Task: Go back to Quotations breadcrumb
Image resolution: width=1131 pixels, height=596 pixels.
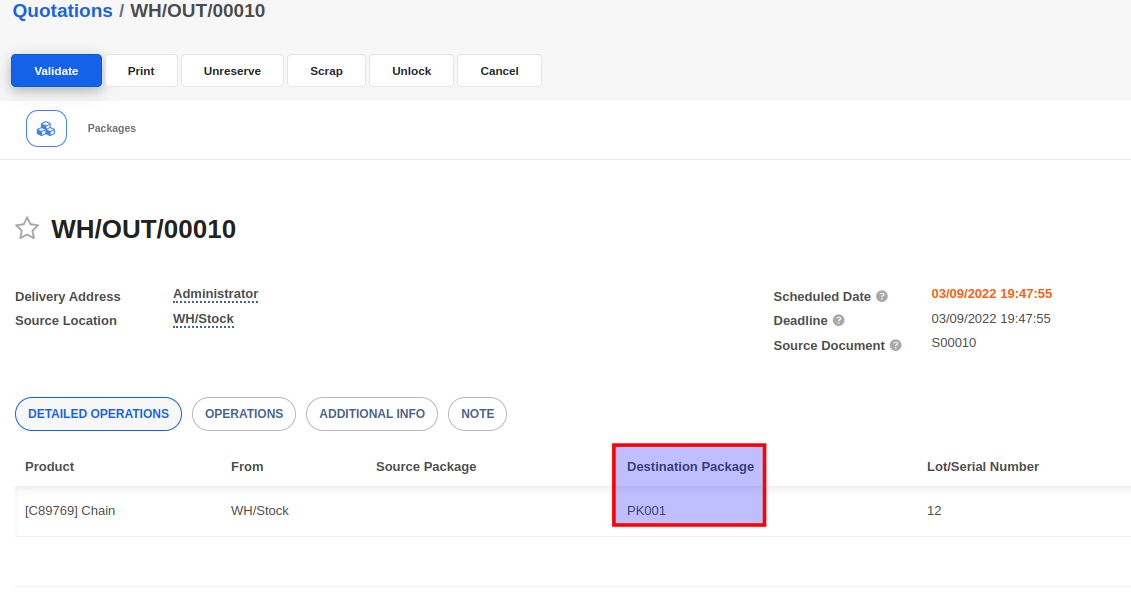Action: [62, 11]
